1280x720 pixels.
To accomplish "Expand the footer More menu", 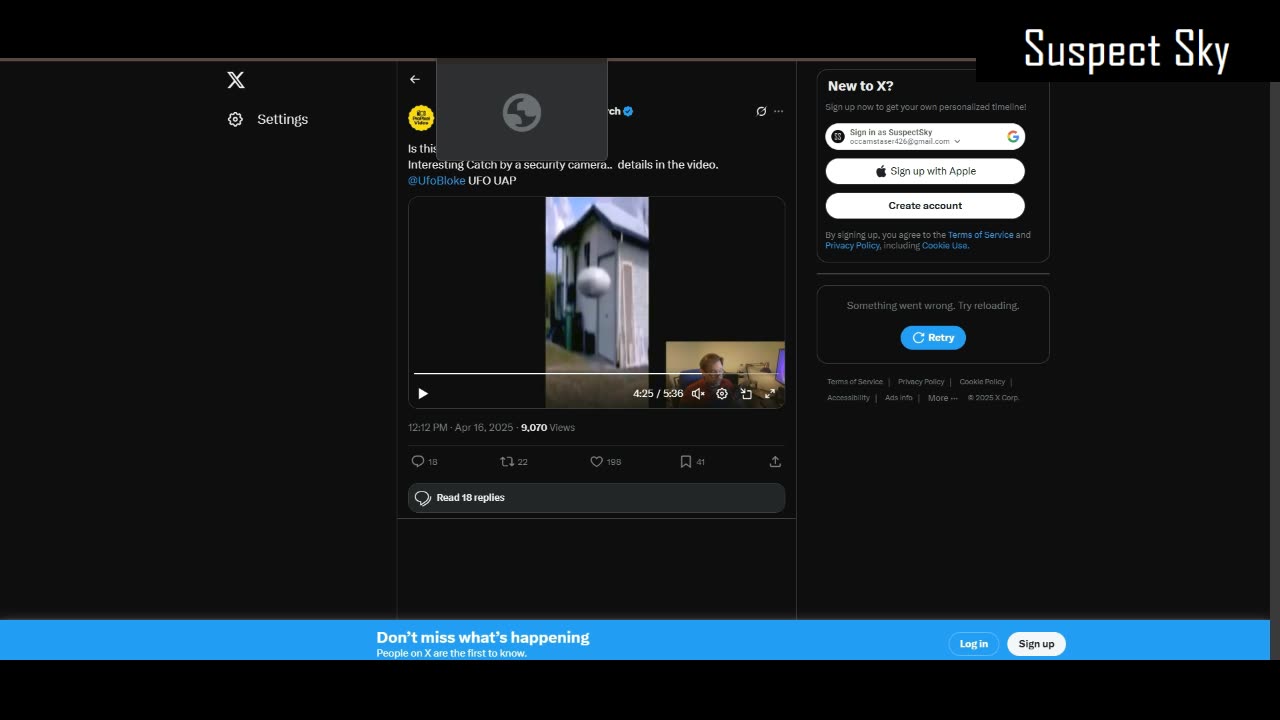I will (942, 398).
